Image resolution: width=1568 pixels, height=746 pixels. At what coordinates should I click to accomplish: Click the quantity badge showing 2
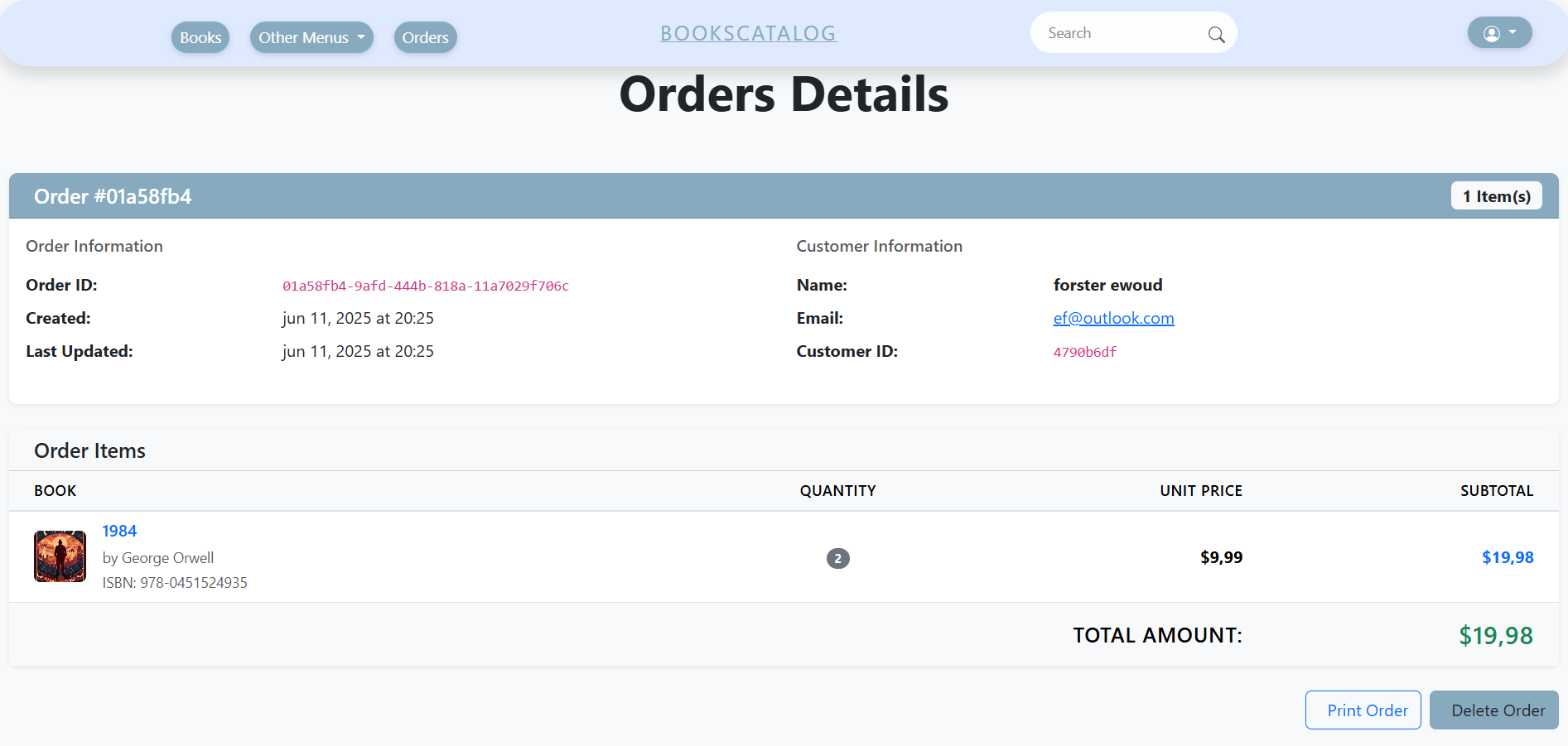[x=837, y=558]
